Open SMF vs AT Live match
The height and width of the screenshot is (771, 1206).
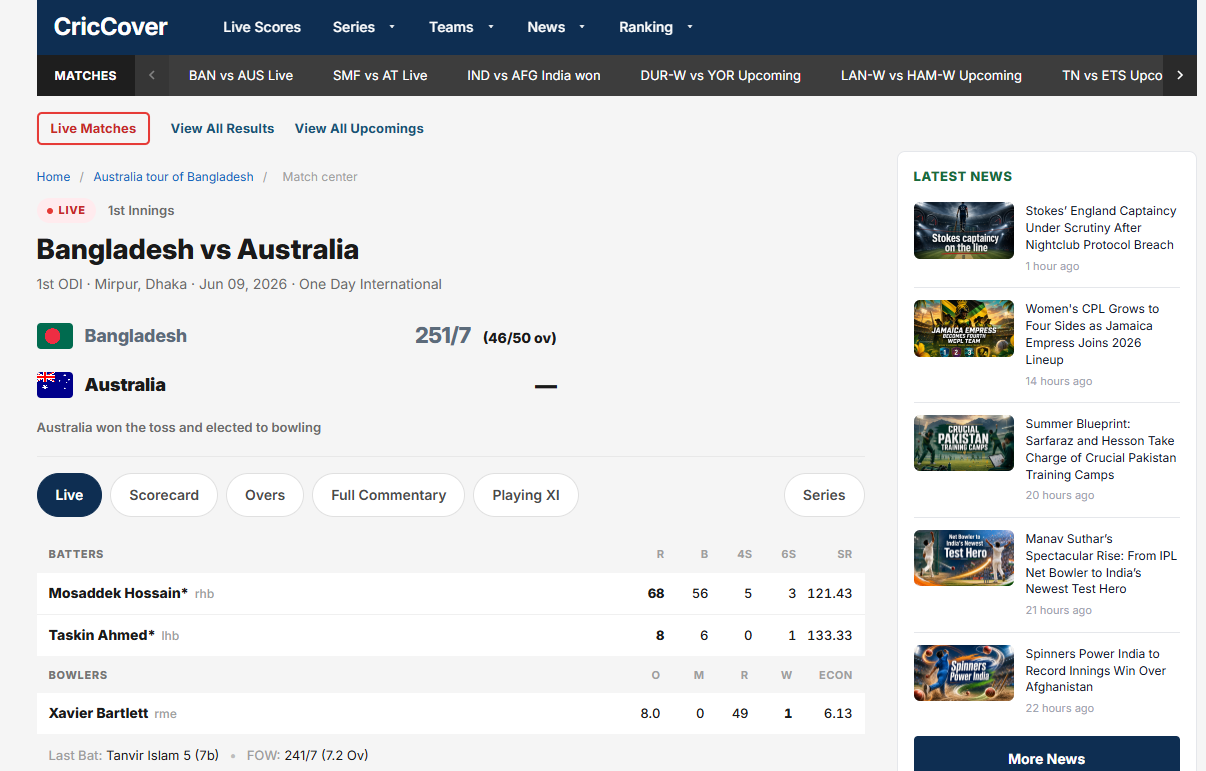(x=380, y=75)
